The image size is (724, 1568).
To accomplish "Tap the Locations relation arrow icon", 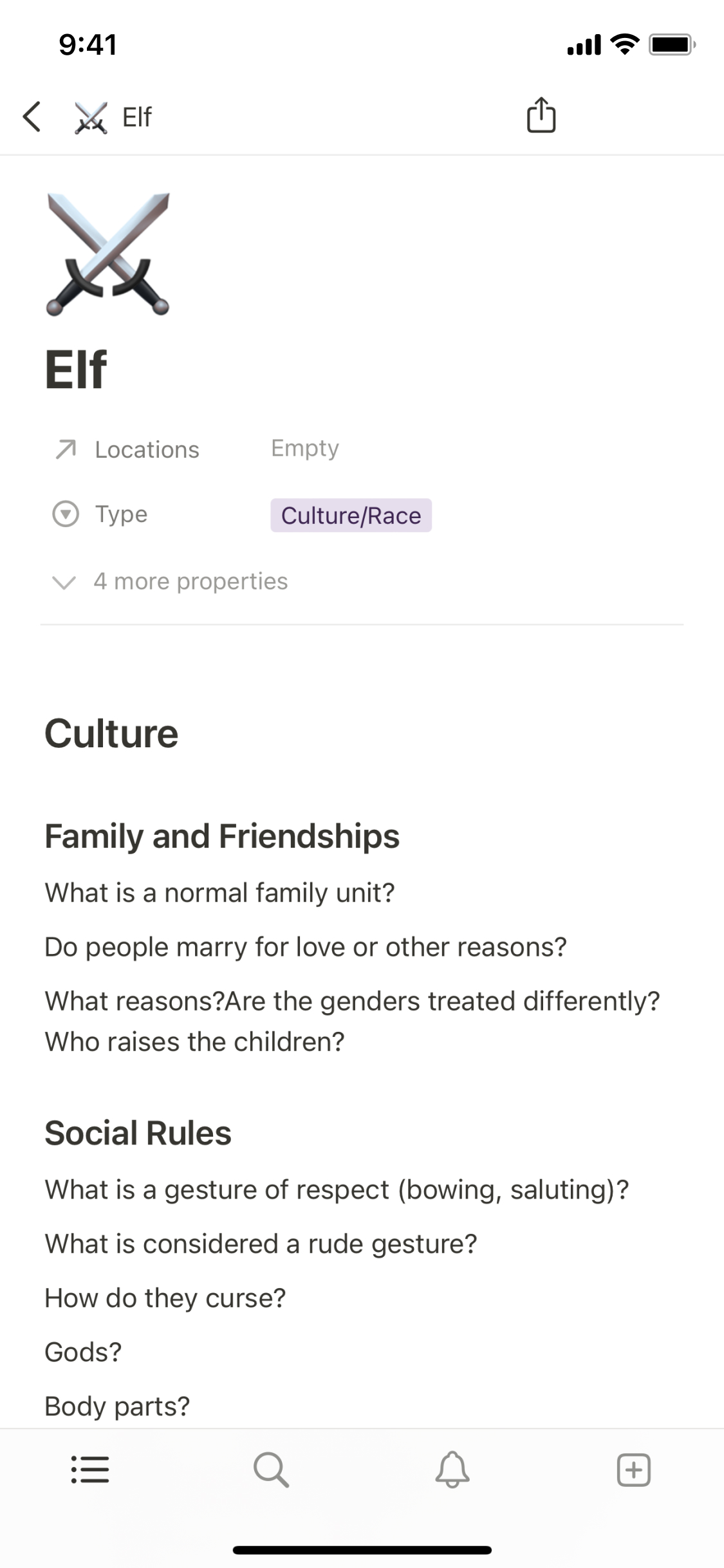I will click(x=66, y=449).
